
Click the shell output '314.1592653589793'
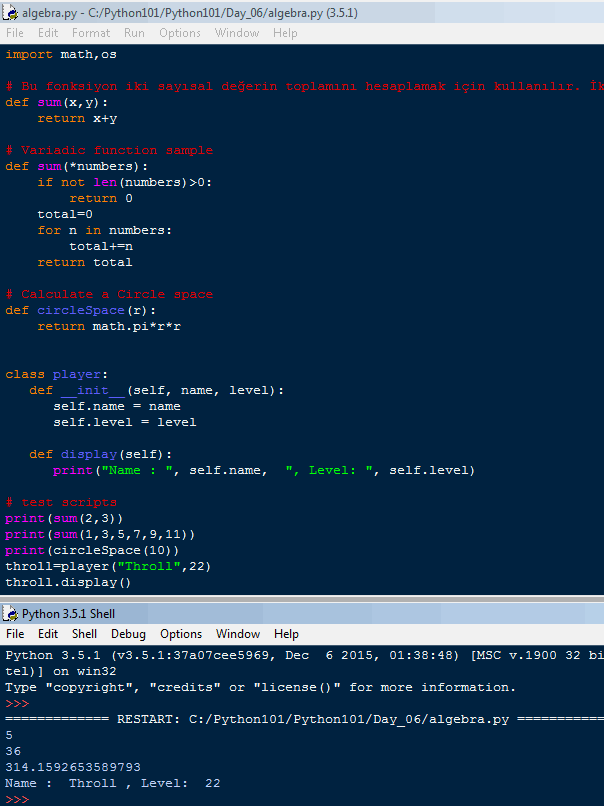[x=73, y=767]
